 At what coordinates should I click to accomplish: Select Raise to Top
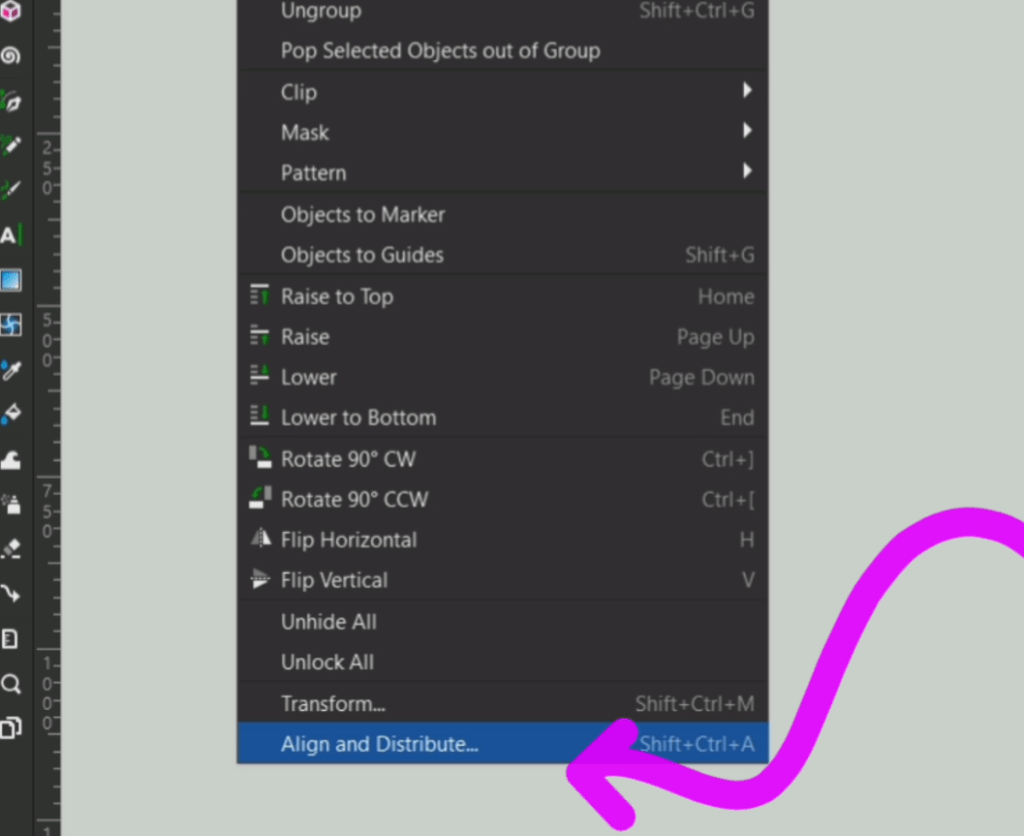coord(337,296)
